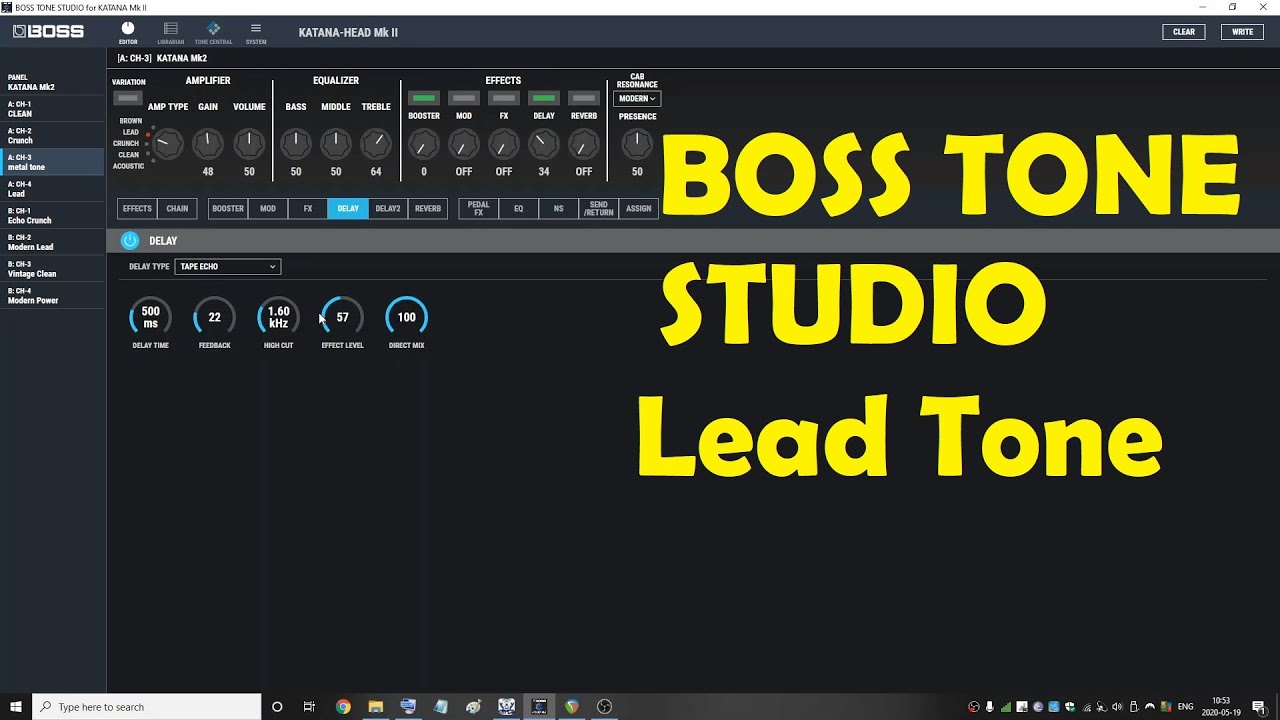Click the Clear button

(x=1184, y=32)
